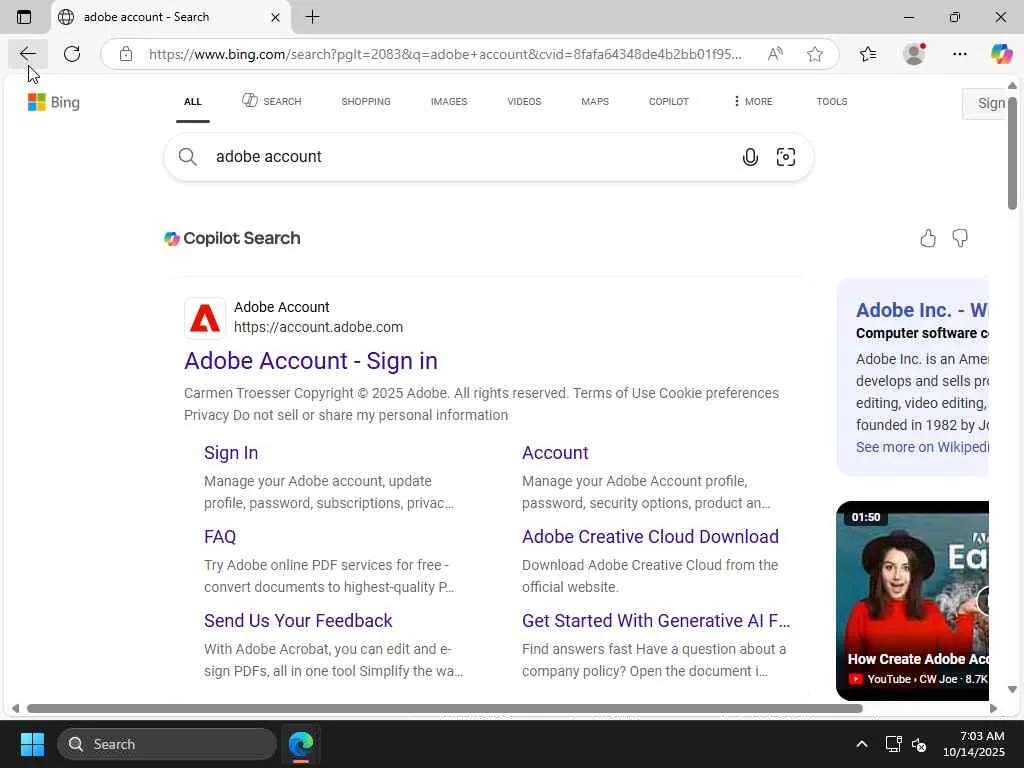The width and height of the screenshot is (1024, 768).
Task: Switch to the VIDEOS tab
Action: [524, 101]
